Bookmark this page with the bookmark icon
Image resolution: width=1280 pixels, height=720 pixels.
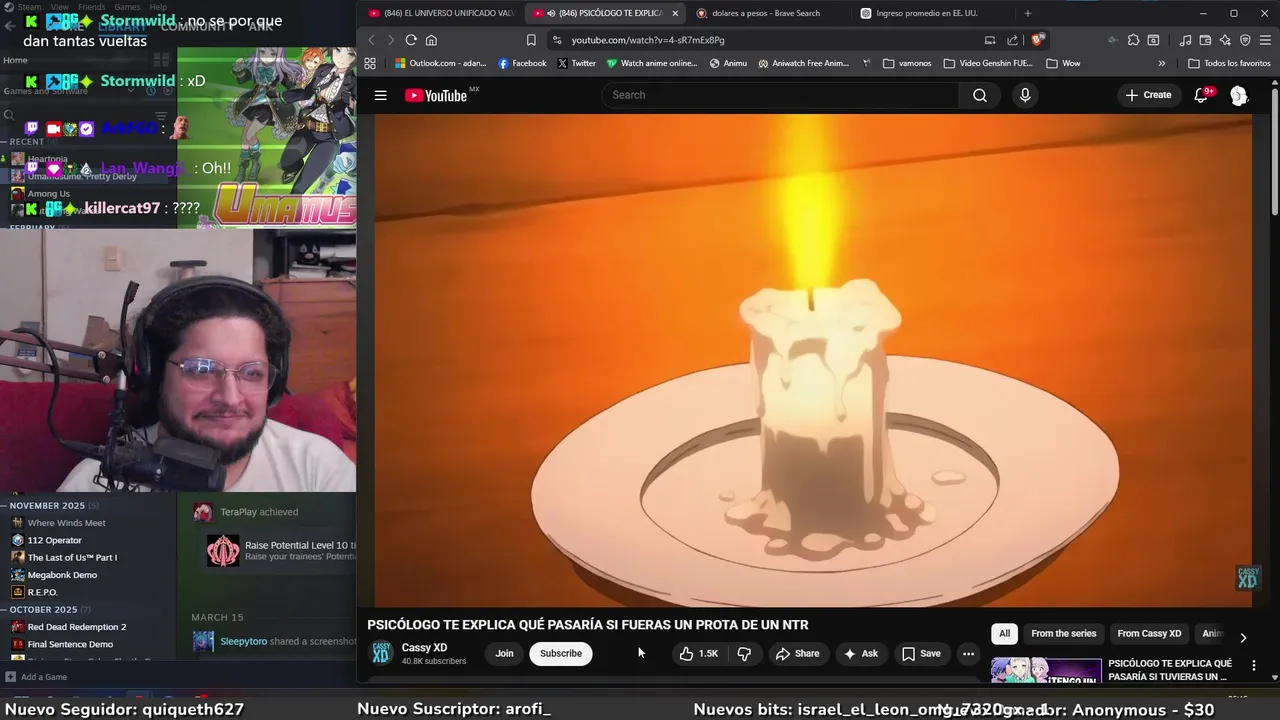click(531, 40)
